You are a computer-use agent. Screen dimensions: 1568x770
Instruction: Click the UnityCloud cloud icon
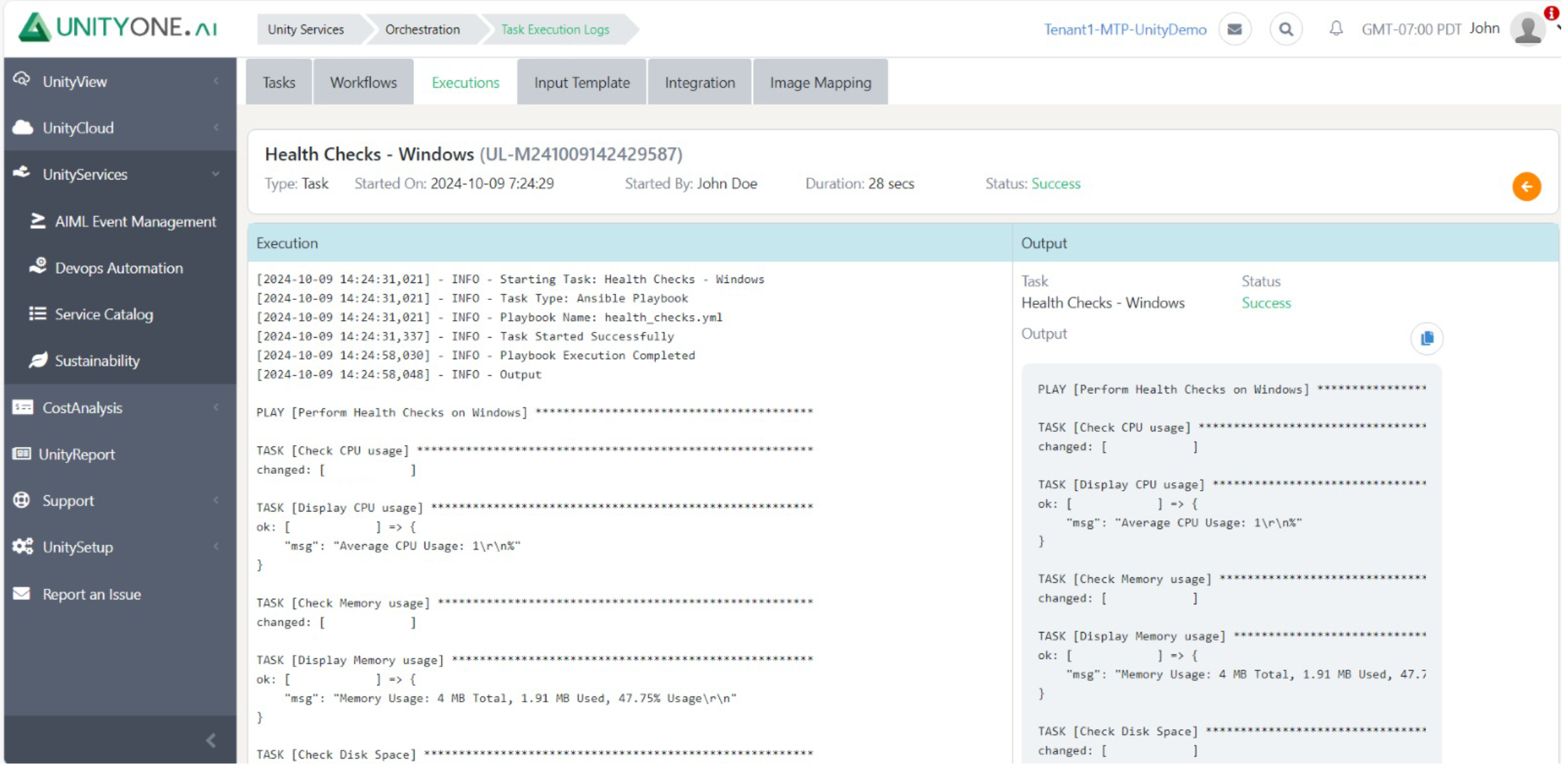pos(23,127)
